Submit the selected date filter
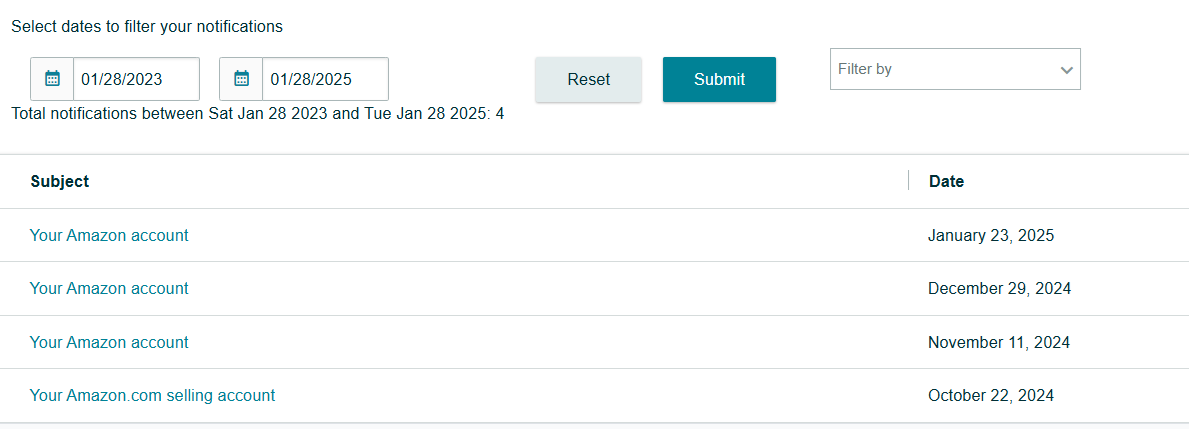Image resolution: width=1189 pixels, height=429 pixels. pyautogui.click(x=719, y=80)
